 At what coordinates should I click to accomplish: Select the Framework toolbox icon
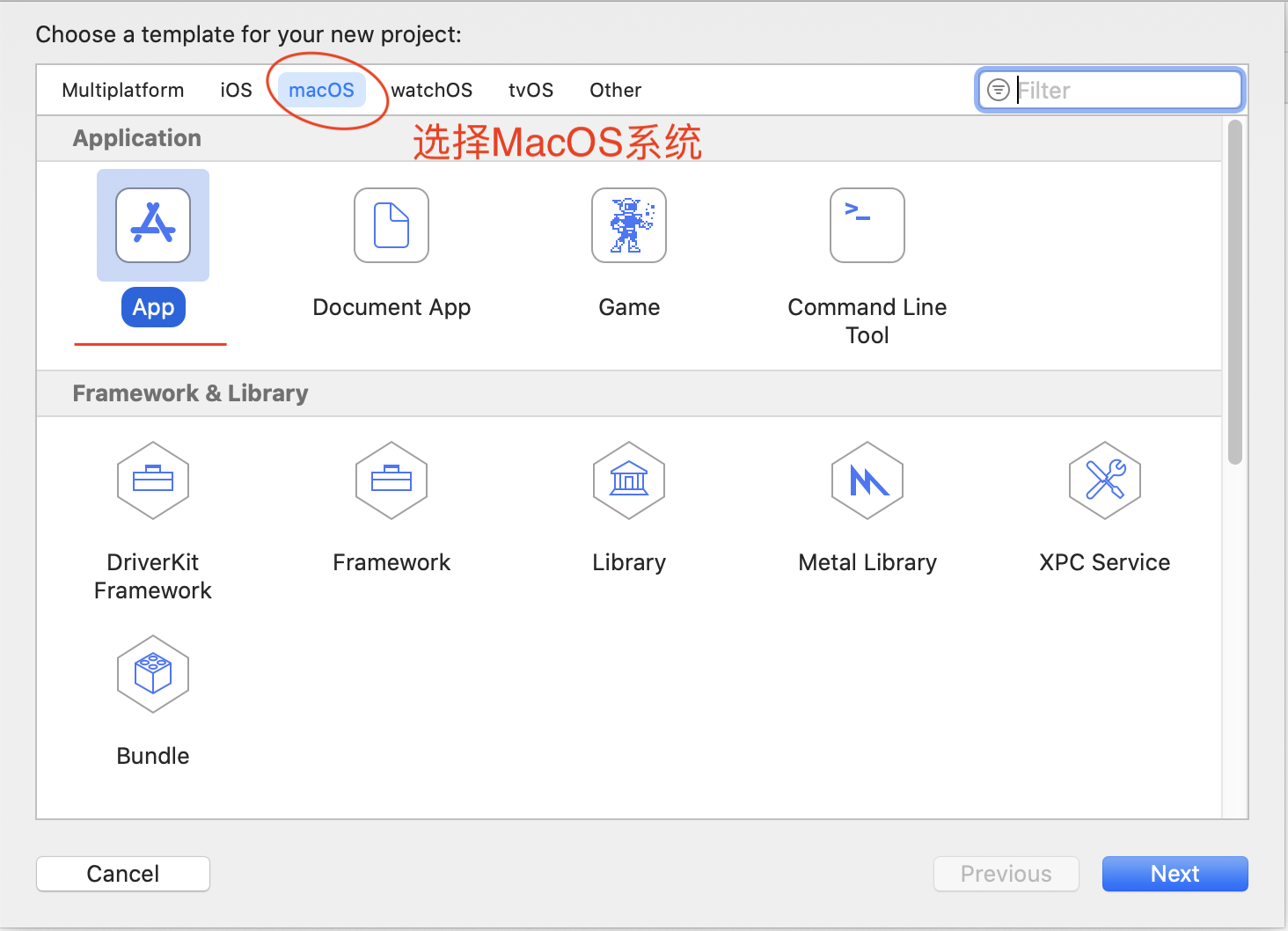click(x=392, y=480)
